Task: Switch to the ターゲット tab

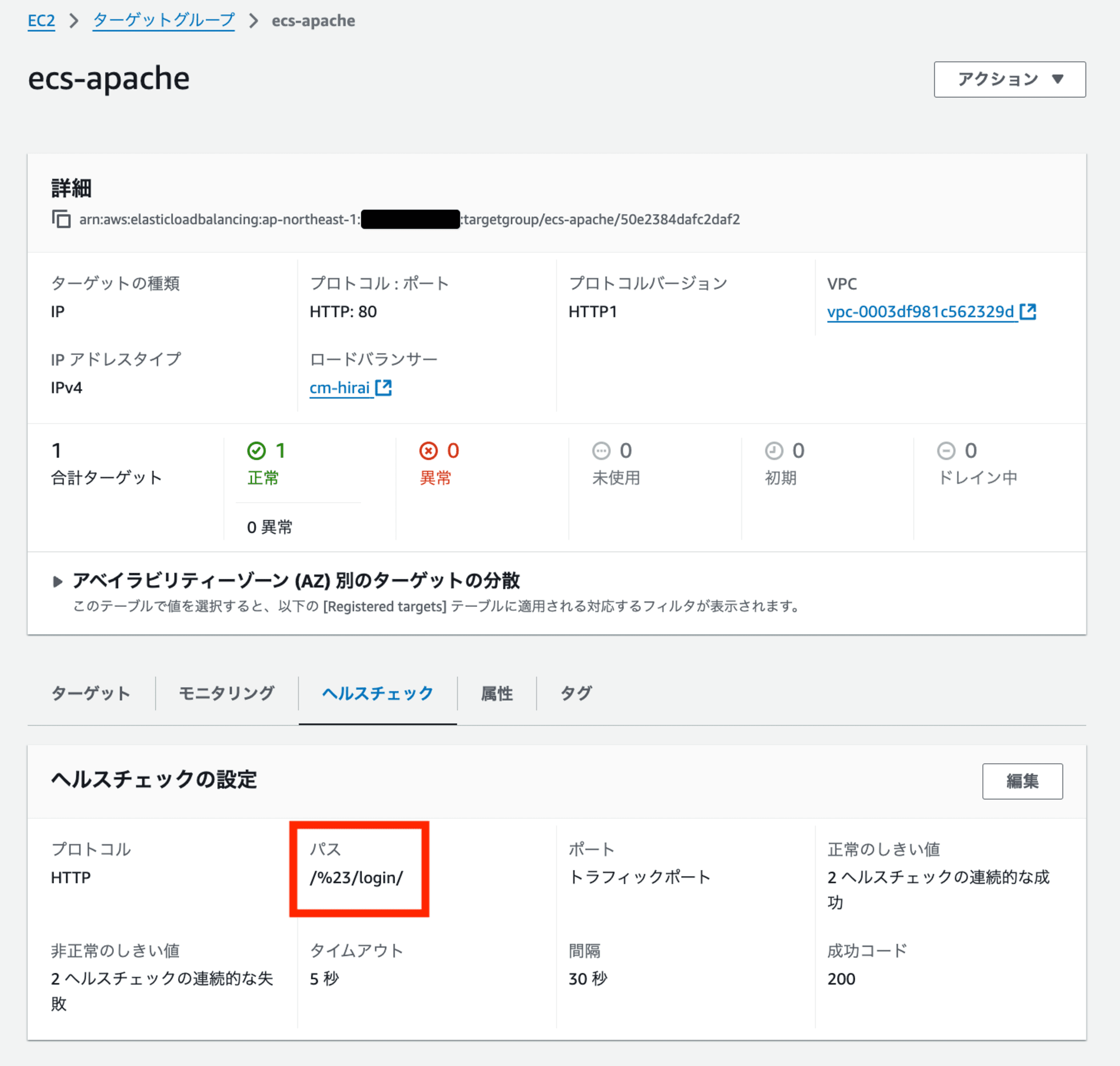Action: pos(91,693)
